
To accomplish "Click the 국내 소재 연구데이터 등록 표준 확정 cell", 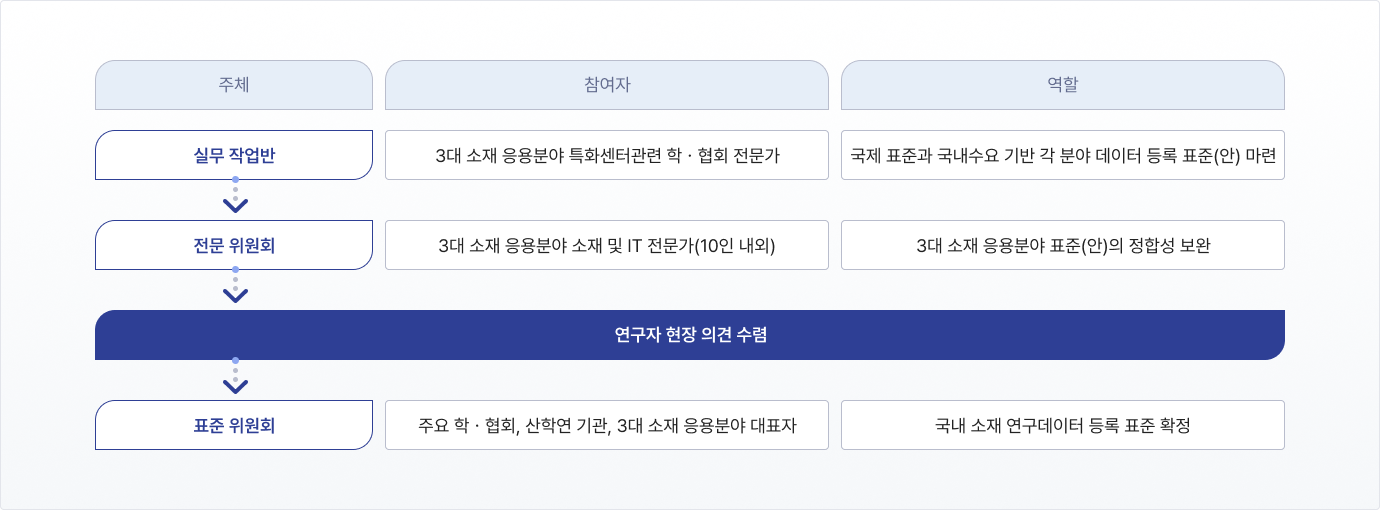I will pos(1063,425).
